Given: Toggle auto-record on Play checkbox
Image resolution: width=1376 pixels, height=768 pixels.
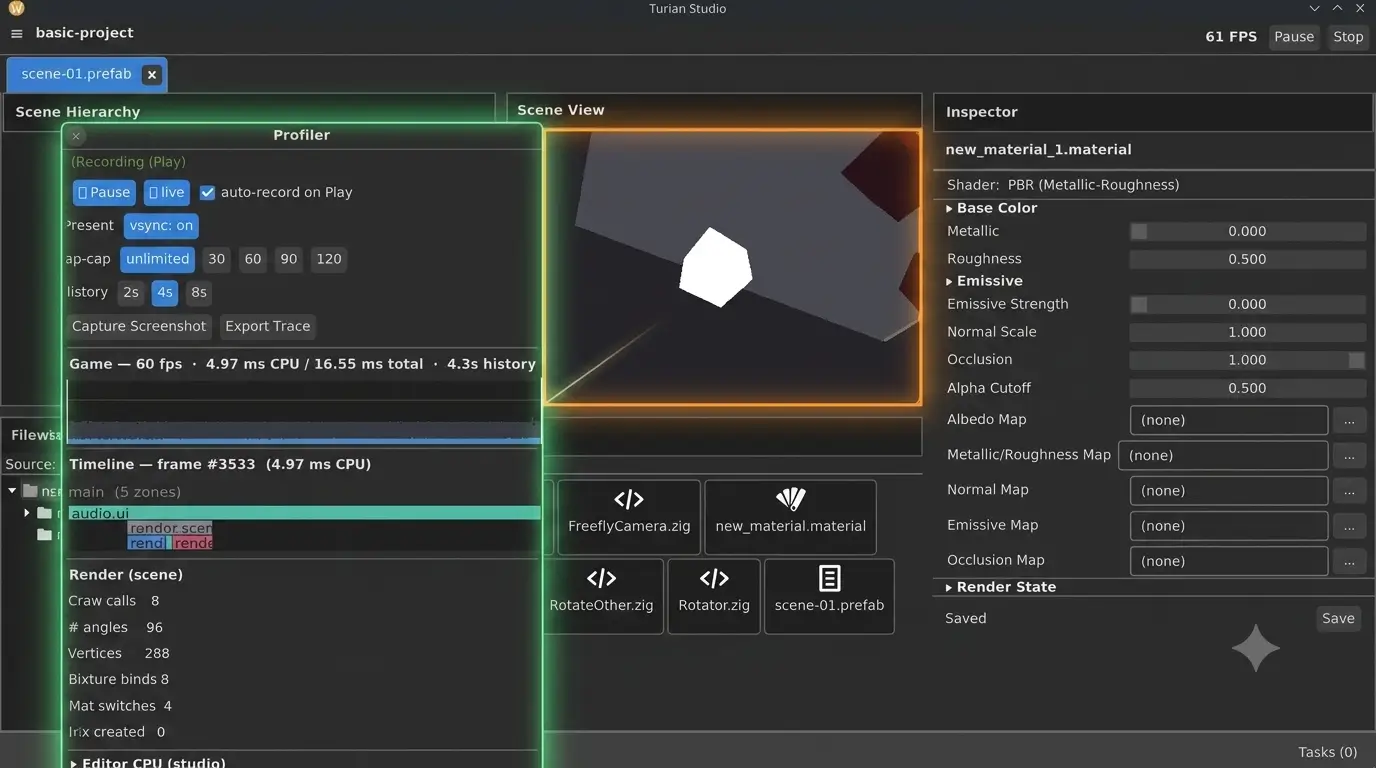Looking at the screenshot, I should [x=207, y=192].
